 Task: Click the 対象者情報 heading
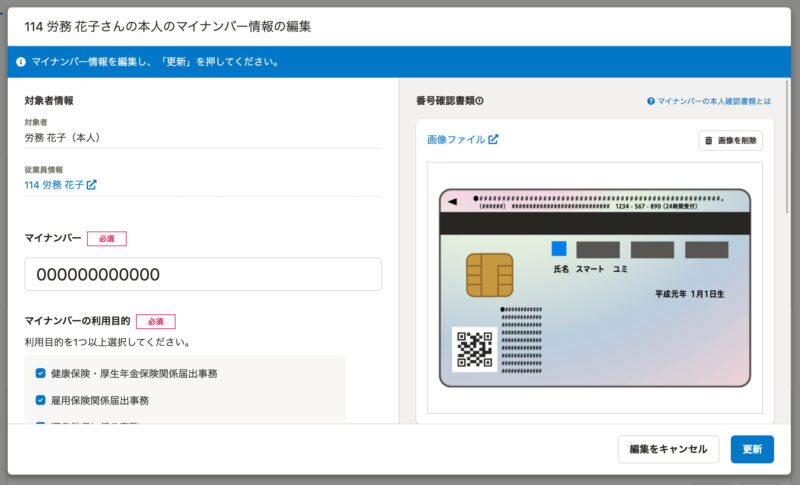49,100
